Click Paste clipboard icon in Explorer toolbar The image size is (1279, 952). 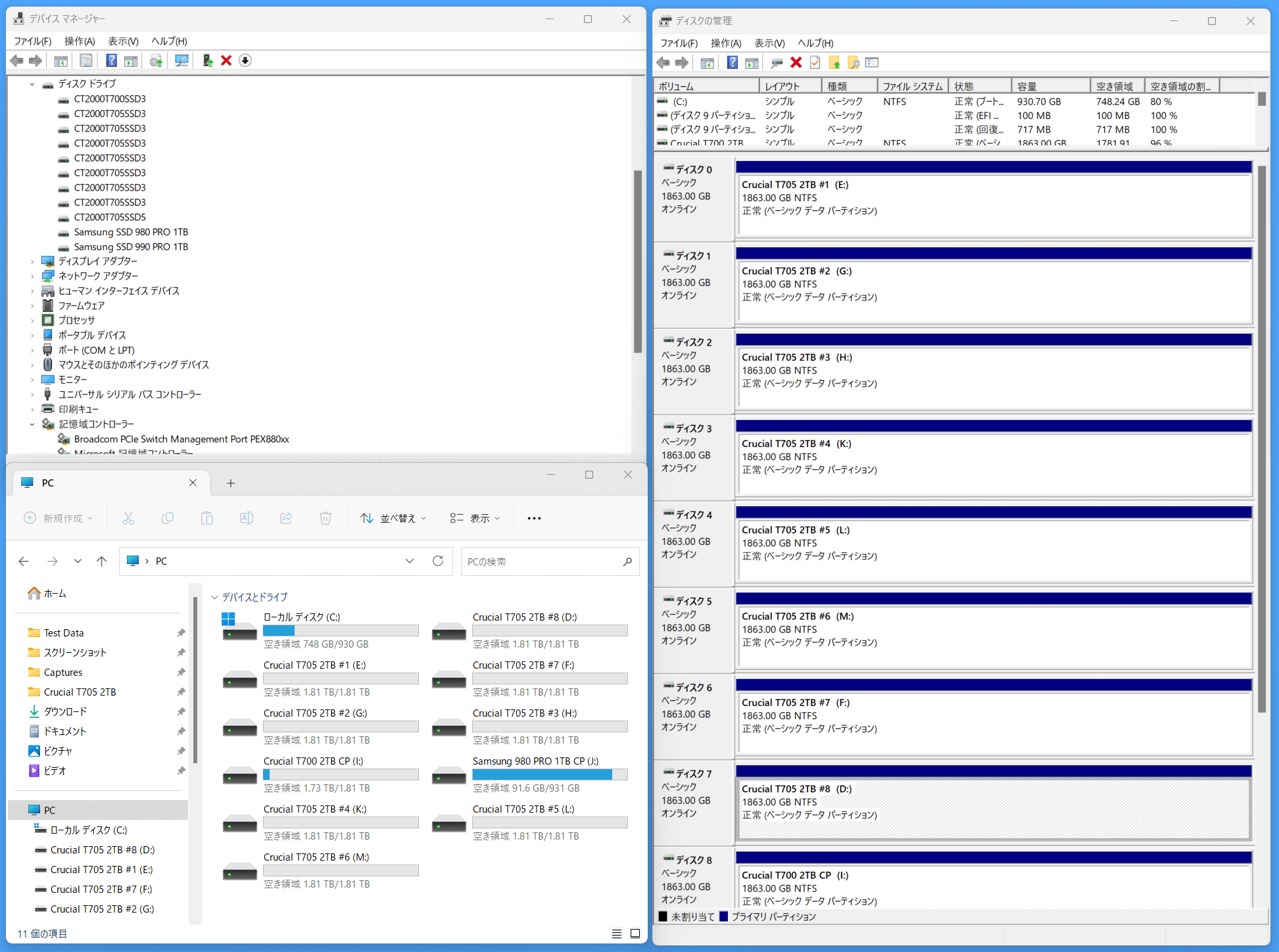(x=207, y=518)
